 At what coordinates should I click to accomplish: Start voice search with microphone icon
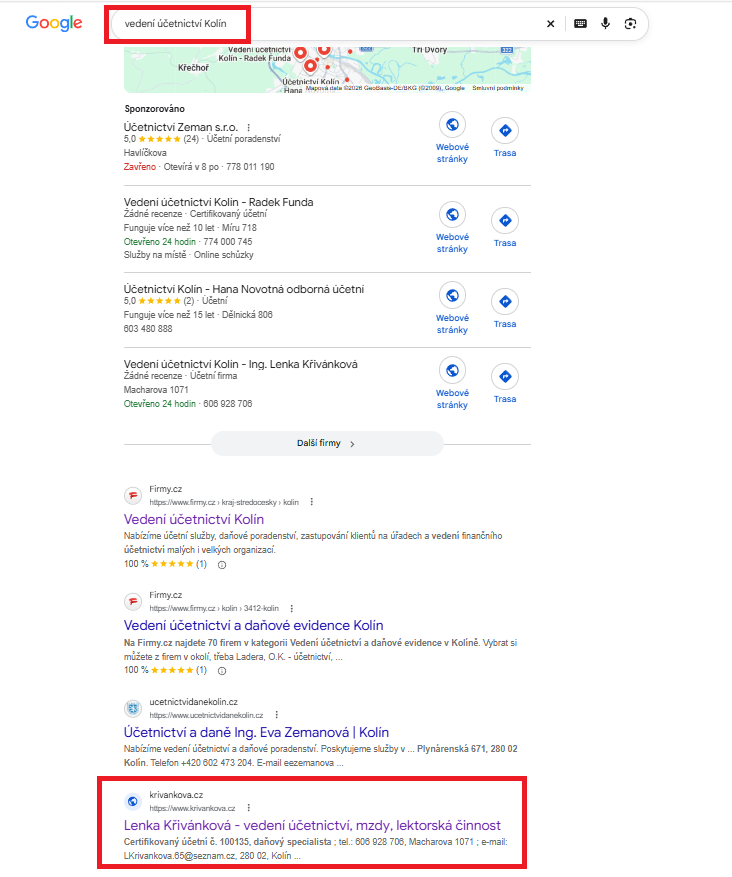coord(605,23)
